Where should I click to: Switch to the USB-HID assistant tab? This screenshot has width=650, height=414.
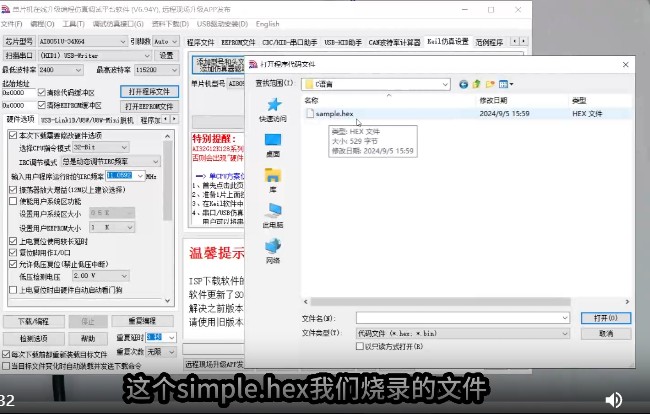tap(342, 42)
